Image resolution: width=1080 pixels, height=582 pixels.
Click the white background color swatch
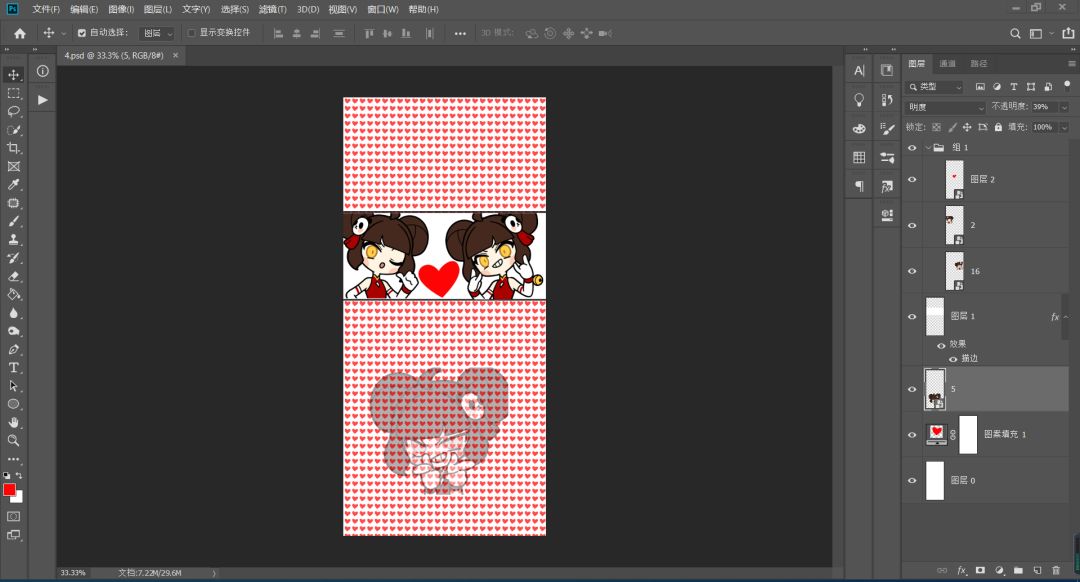point(19,498)
